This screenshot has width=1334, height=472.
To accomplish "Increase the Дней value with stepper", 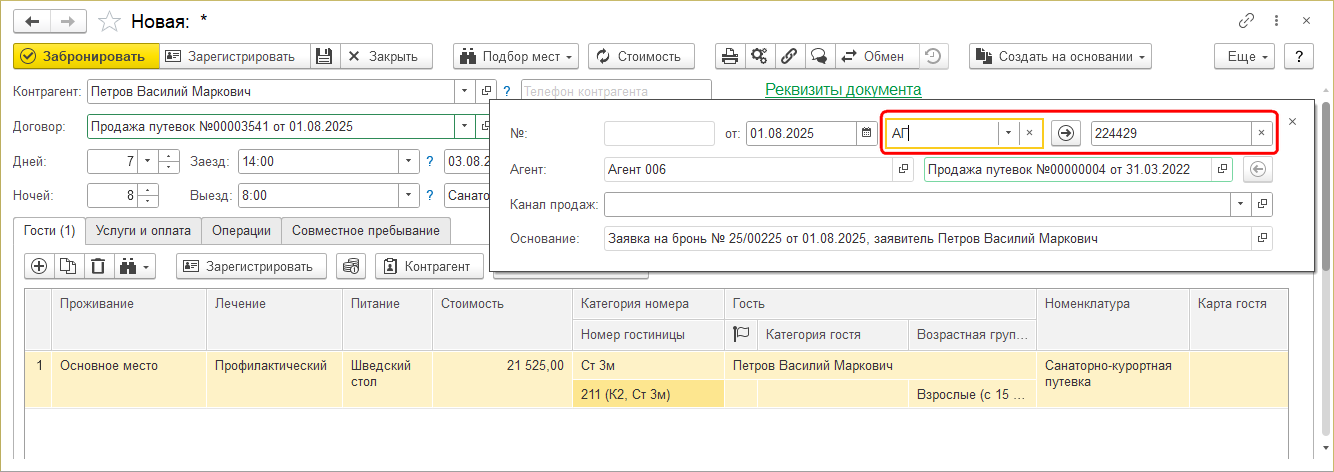I will pyautogui.click(x=169, y=155).
